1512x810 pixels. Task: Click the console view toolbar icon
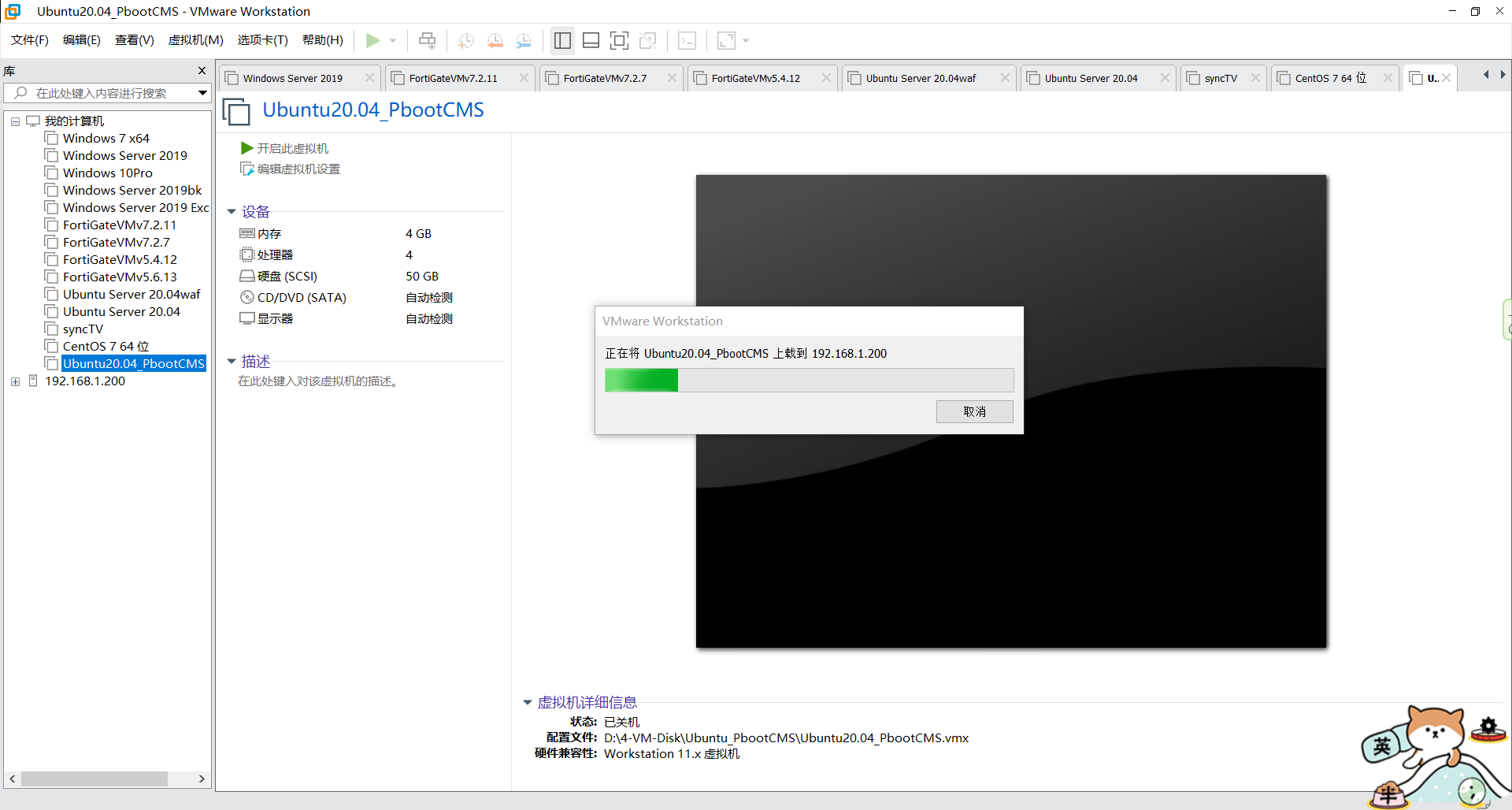coord(687,40)
